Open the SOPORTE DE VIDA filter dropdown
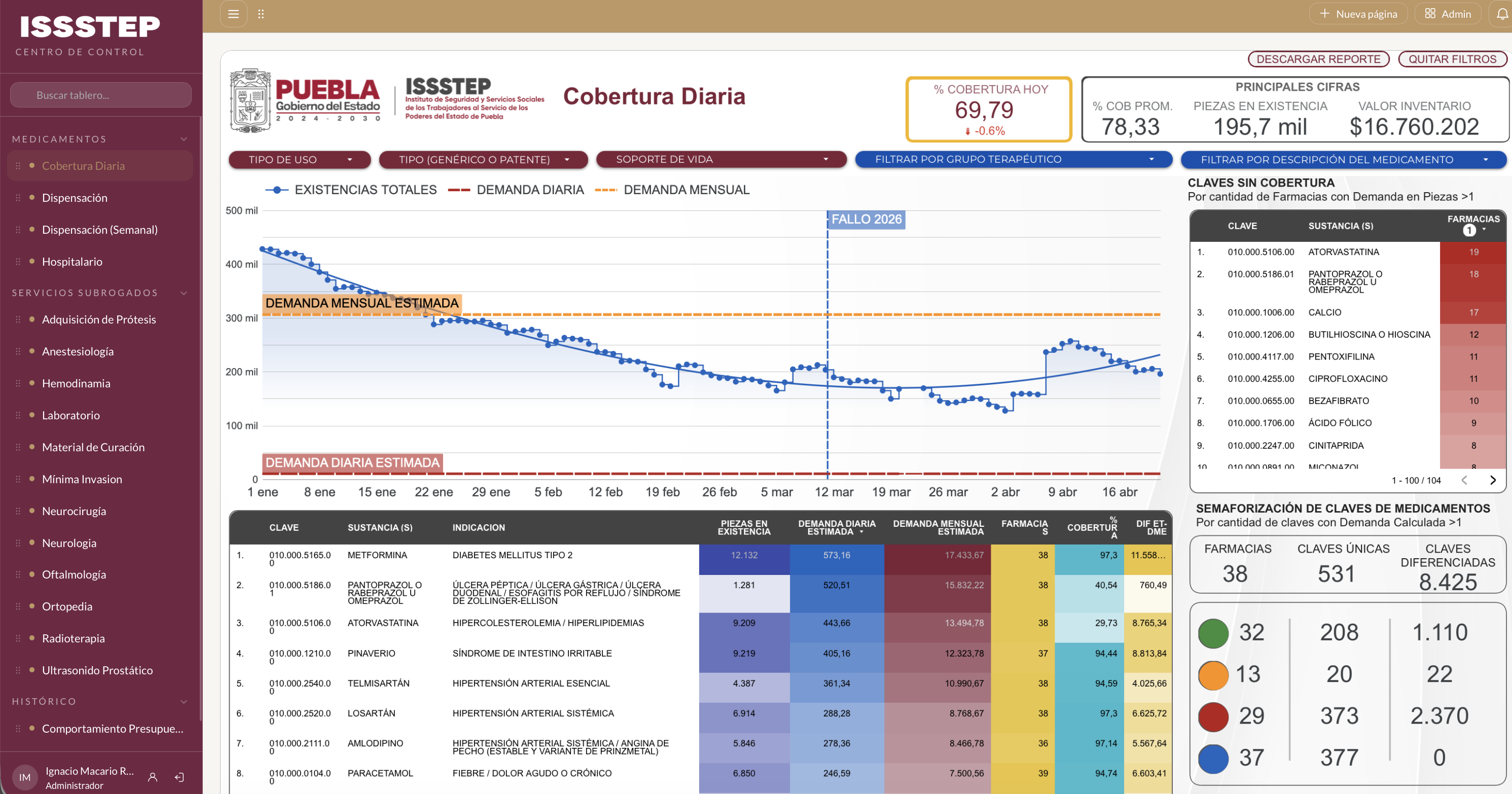The width and height of the screenshot is (1512, 794). (x=721, y=160)
